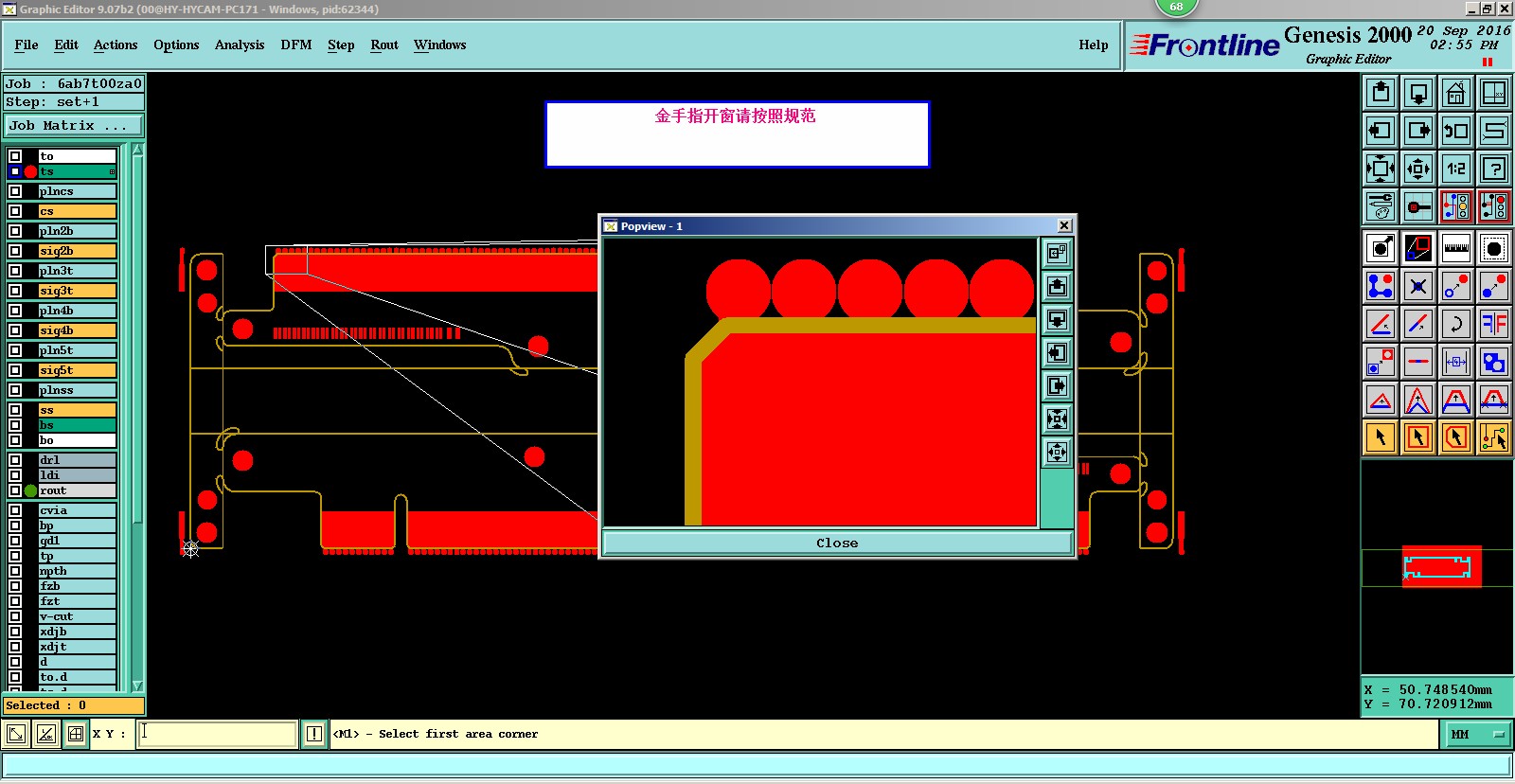Select the 'npth' layer row
Viewport: 1515px width, 784px height.
click(x=77, y=571)
